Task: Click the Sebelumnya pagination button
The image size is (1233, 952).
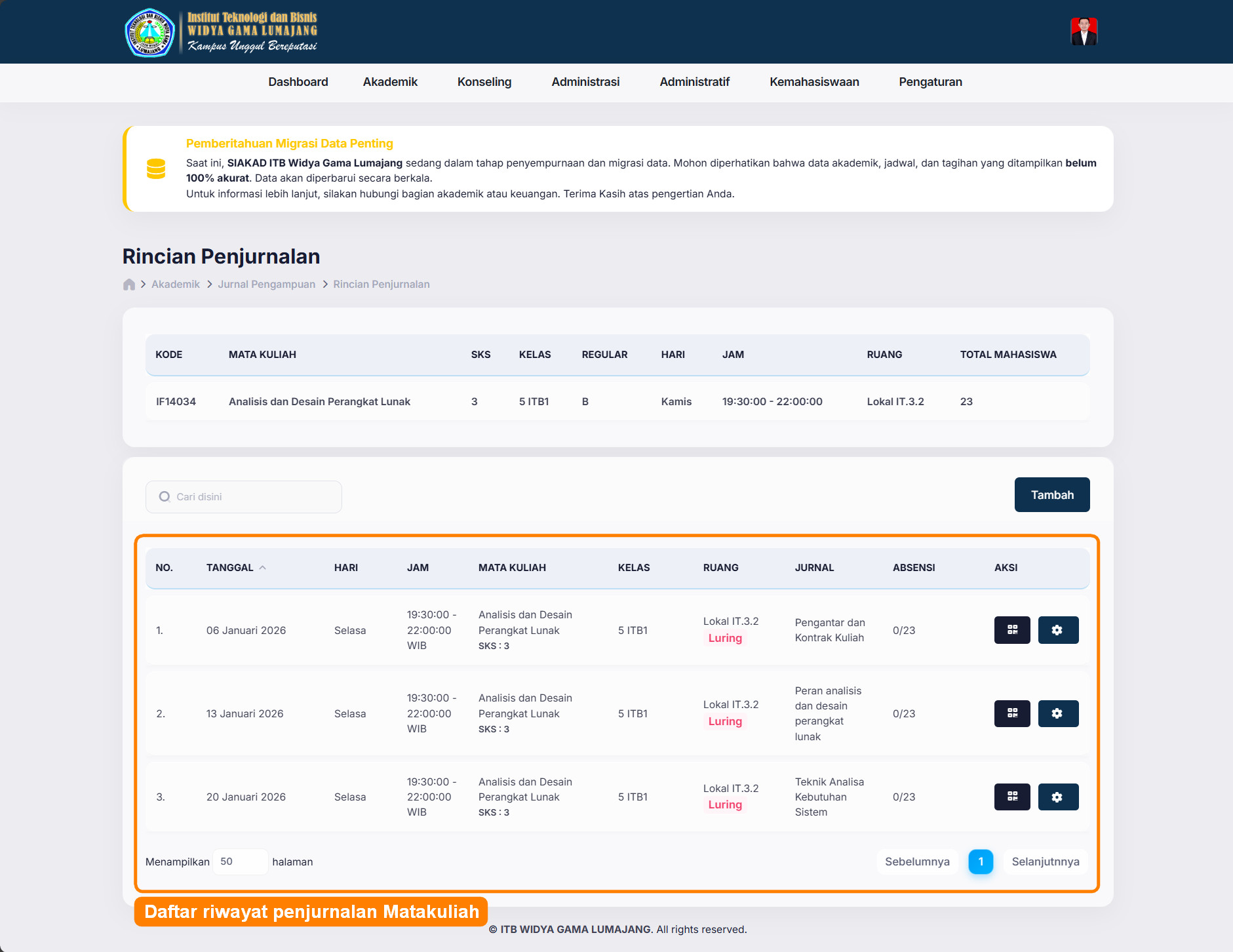Action: [917, 862]
